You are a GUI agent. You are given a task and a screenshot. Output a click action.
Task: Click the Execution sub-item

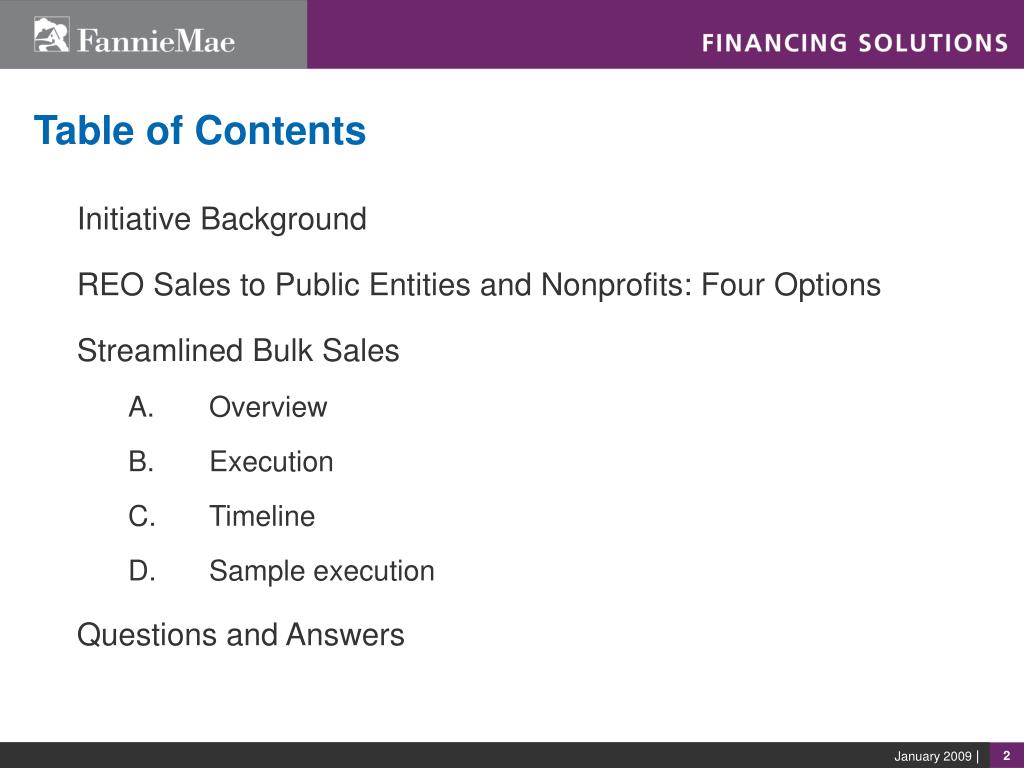click(271, 462)
